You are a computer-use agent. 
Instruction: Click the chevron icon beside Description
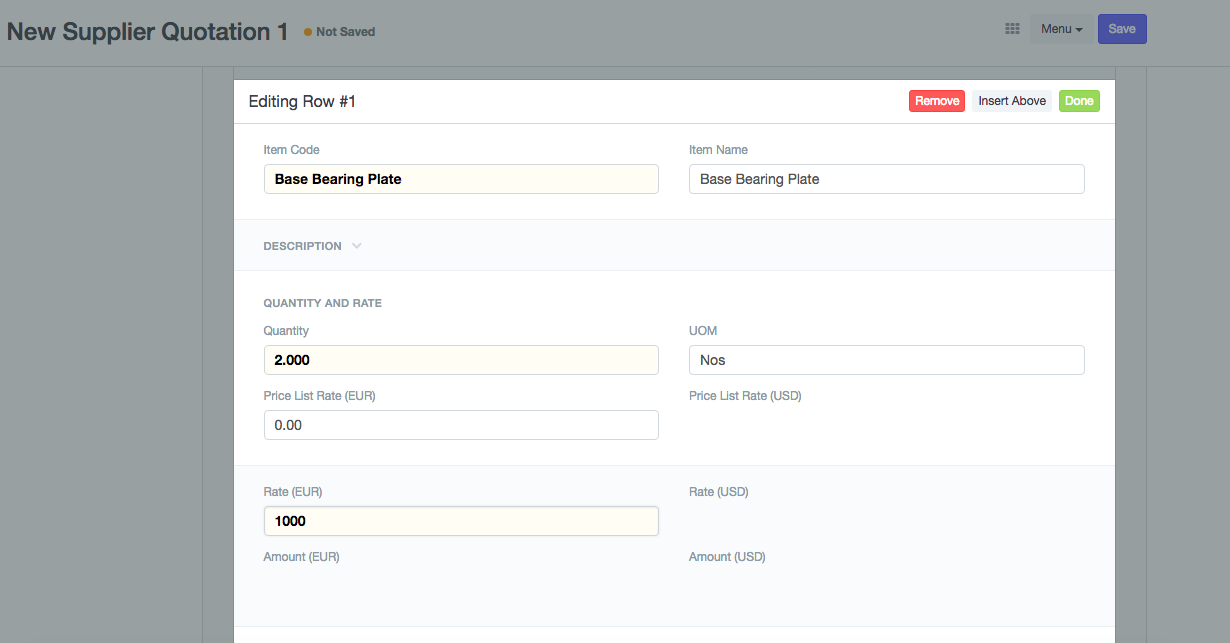[357, 246]
